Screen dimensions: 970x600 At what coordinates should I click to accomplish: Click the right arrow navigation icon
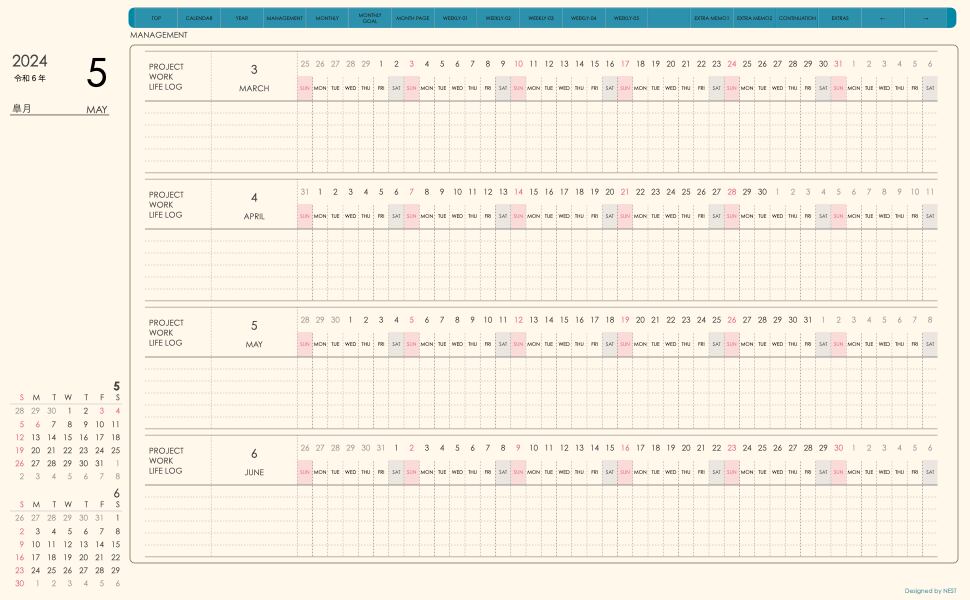coord(925,18)
